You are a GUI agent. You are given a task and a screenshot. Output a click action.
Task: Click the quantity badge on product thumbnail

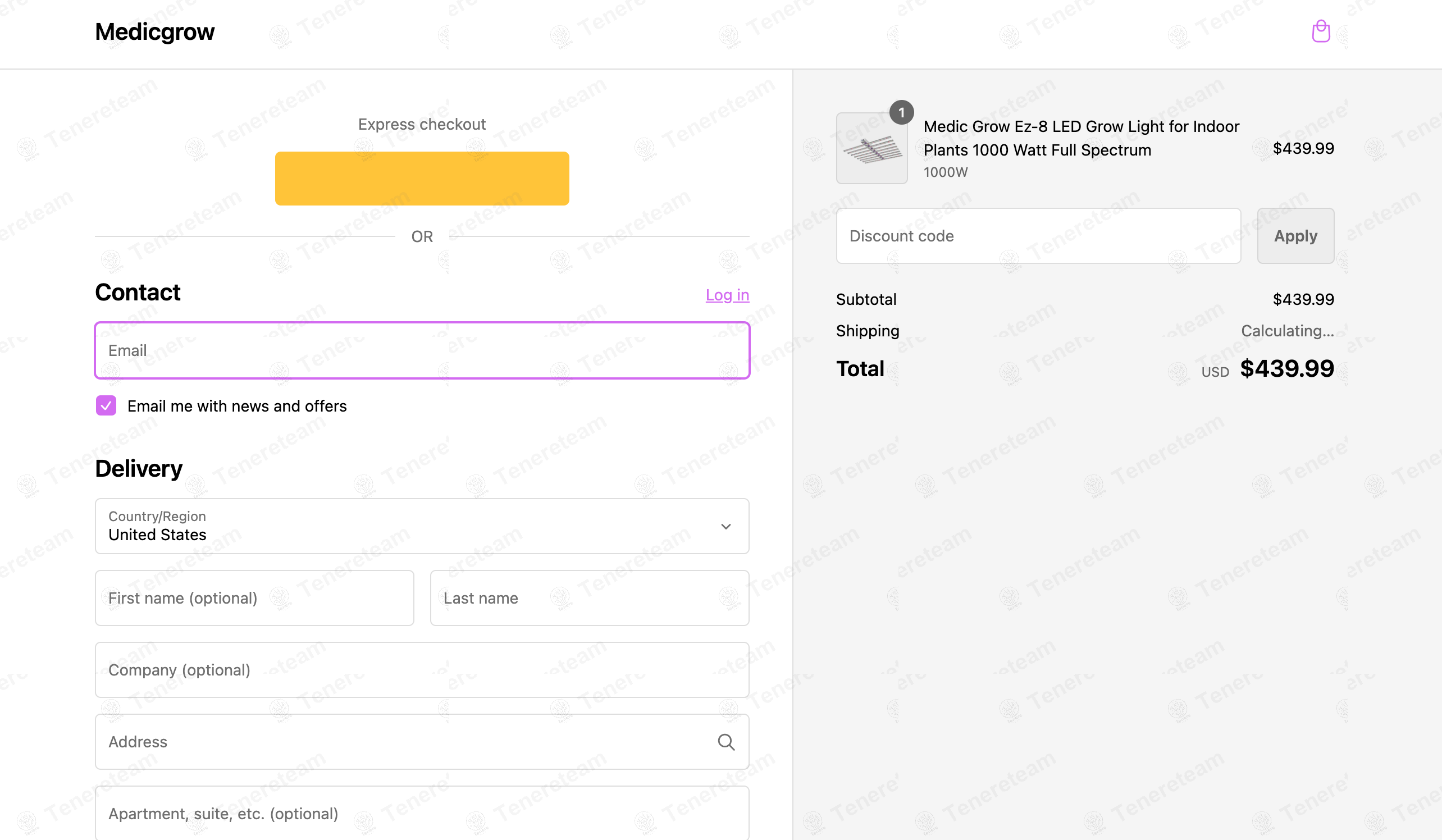click(x=901, y=113)
